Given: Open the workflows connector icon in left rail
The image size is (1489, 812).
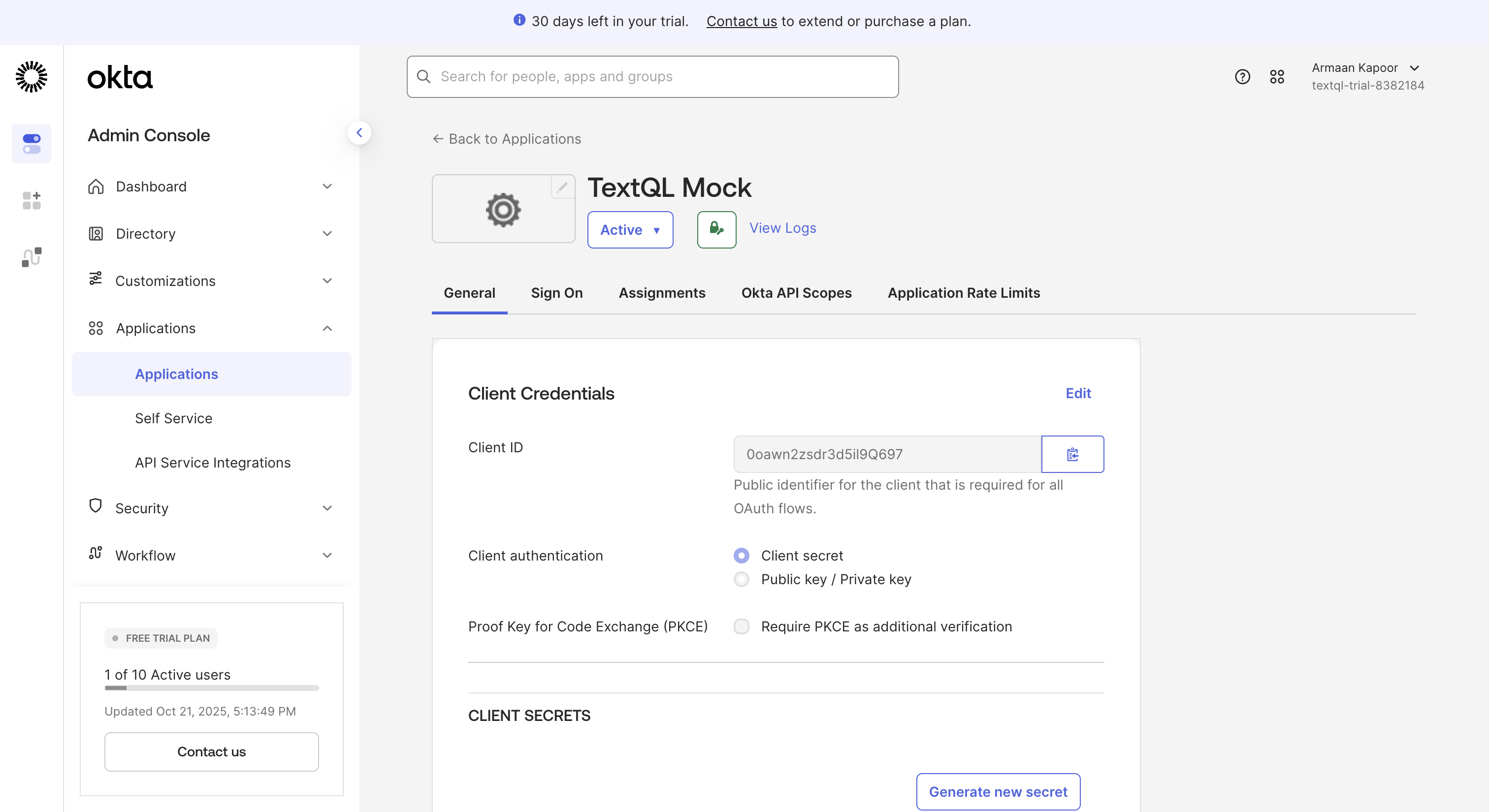Looking at the screenshot, I should point(31,257).
